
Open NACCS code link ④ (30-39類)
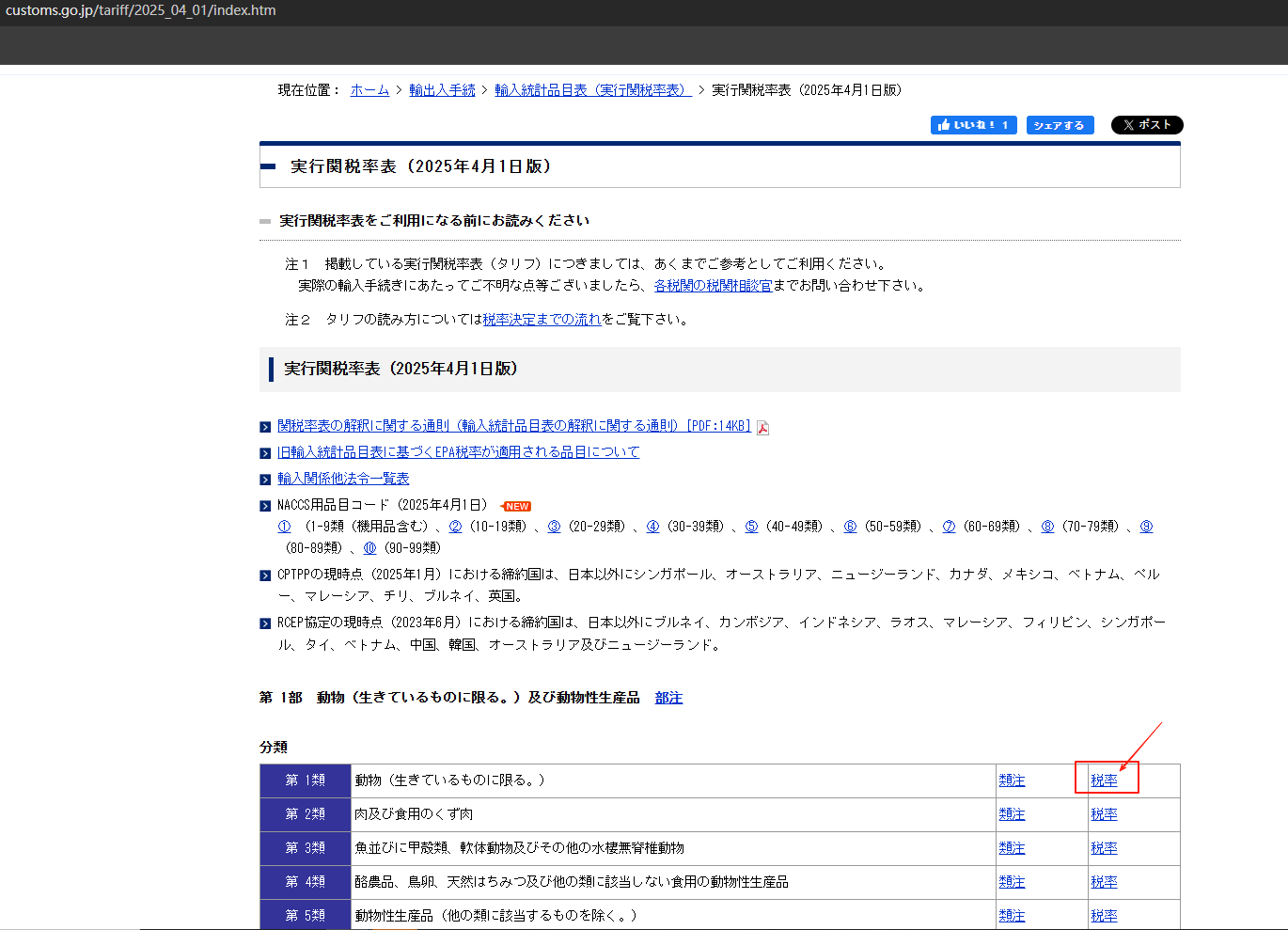click(x=652, y=527)
